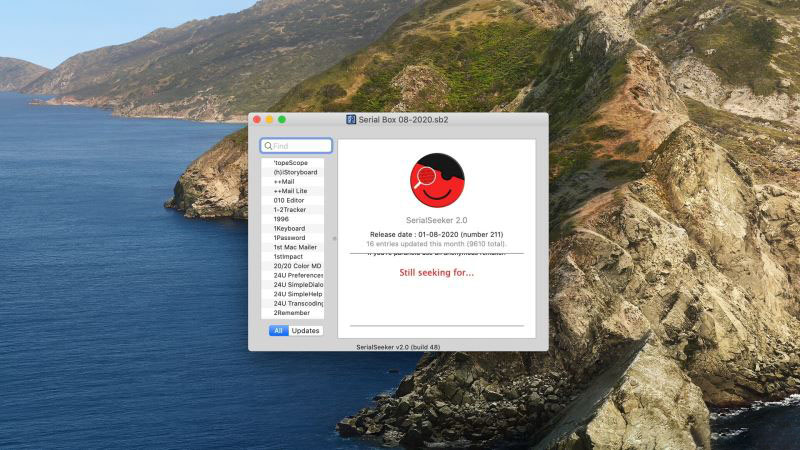This screenshot has width=800, height=450.
Task: Click the Still seeking for... text
Action: pyautogui.click(x=437, y=272)
